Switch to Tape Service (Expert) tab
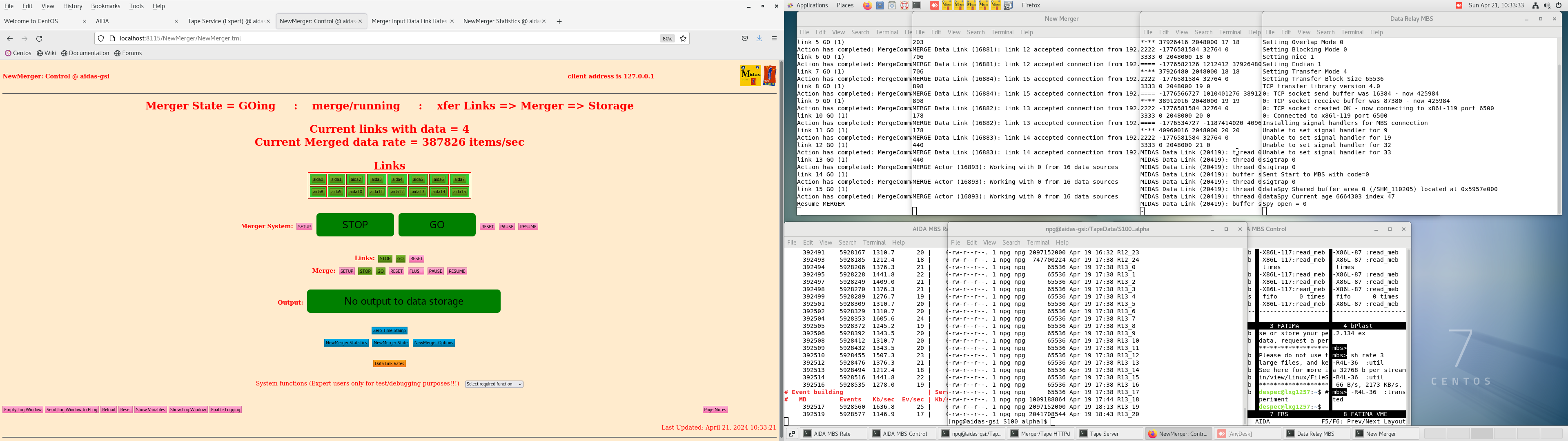Image resolution: width=1568 pixels, height=441 pixels. click(x=224, y=21)
